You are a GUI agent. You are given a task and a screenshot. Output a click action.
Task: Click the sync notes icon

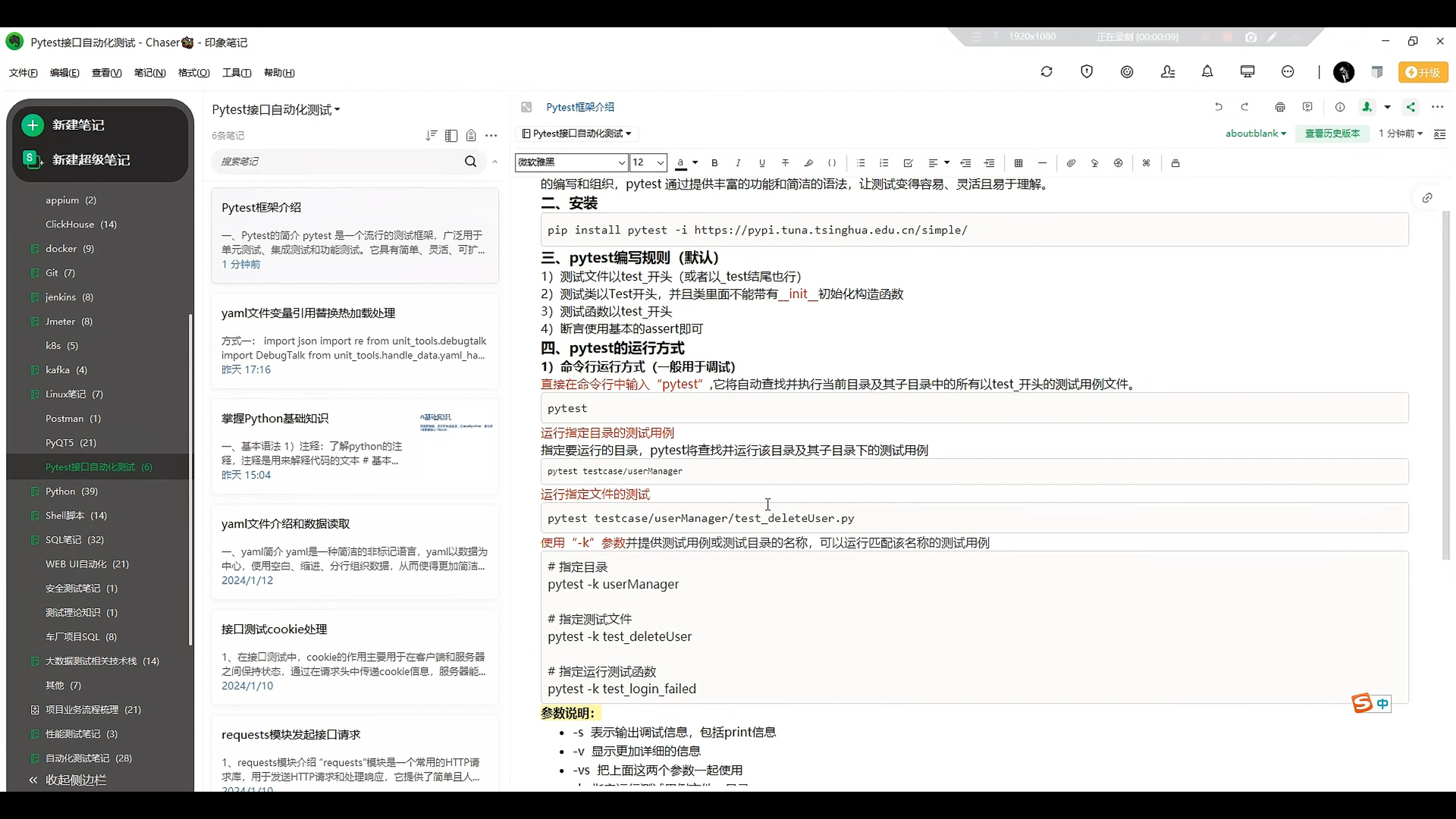(x=1046, y=72)
